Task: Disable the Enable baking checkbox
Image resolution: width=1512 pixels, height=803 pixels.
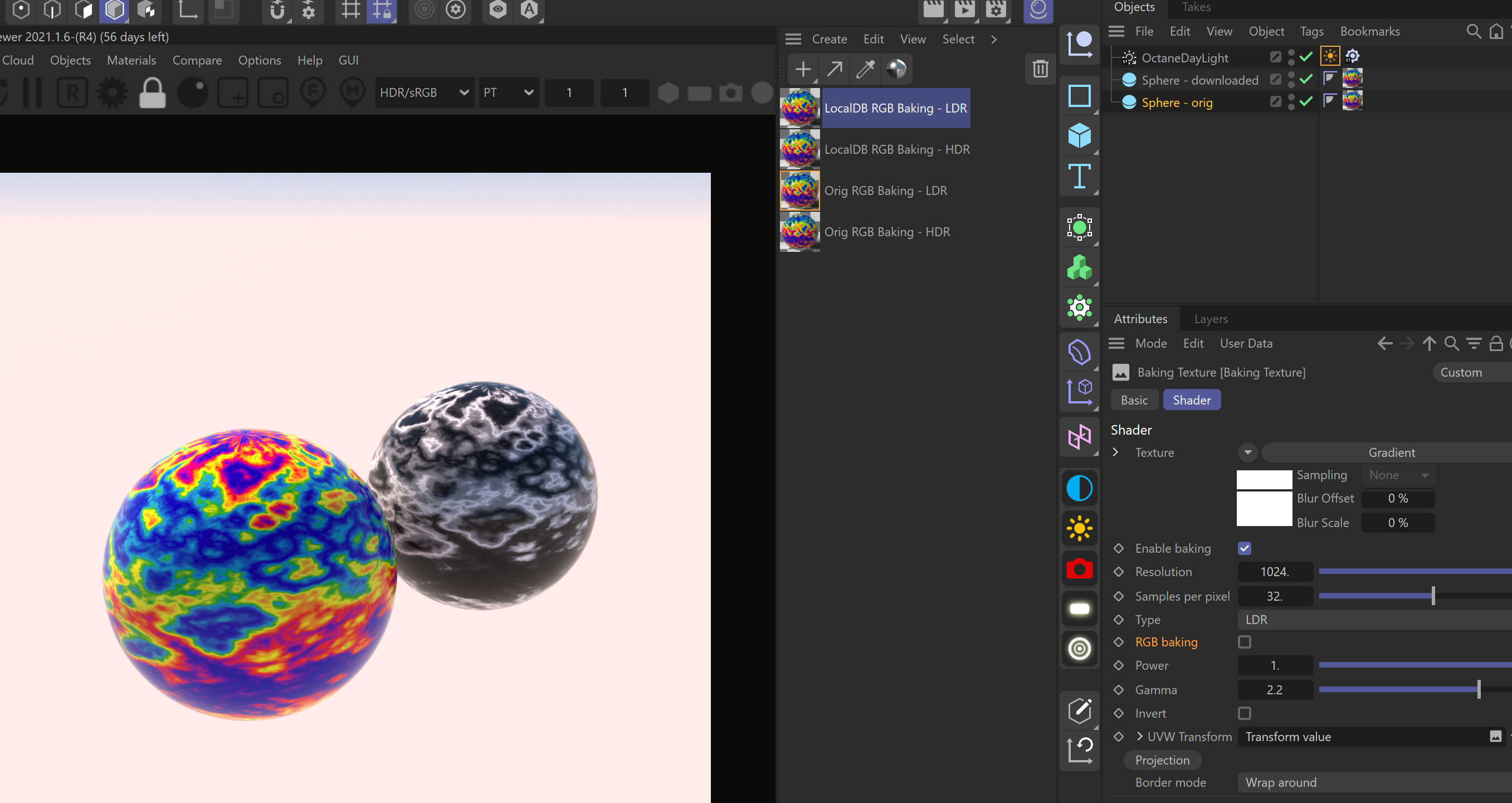Action: 1245,548
